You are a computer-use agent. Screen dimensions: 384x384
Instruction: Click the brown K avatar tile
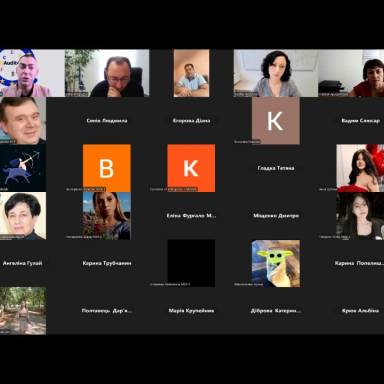coord(276,121)
